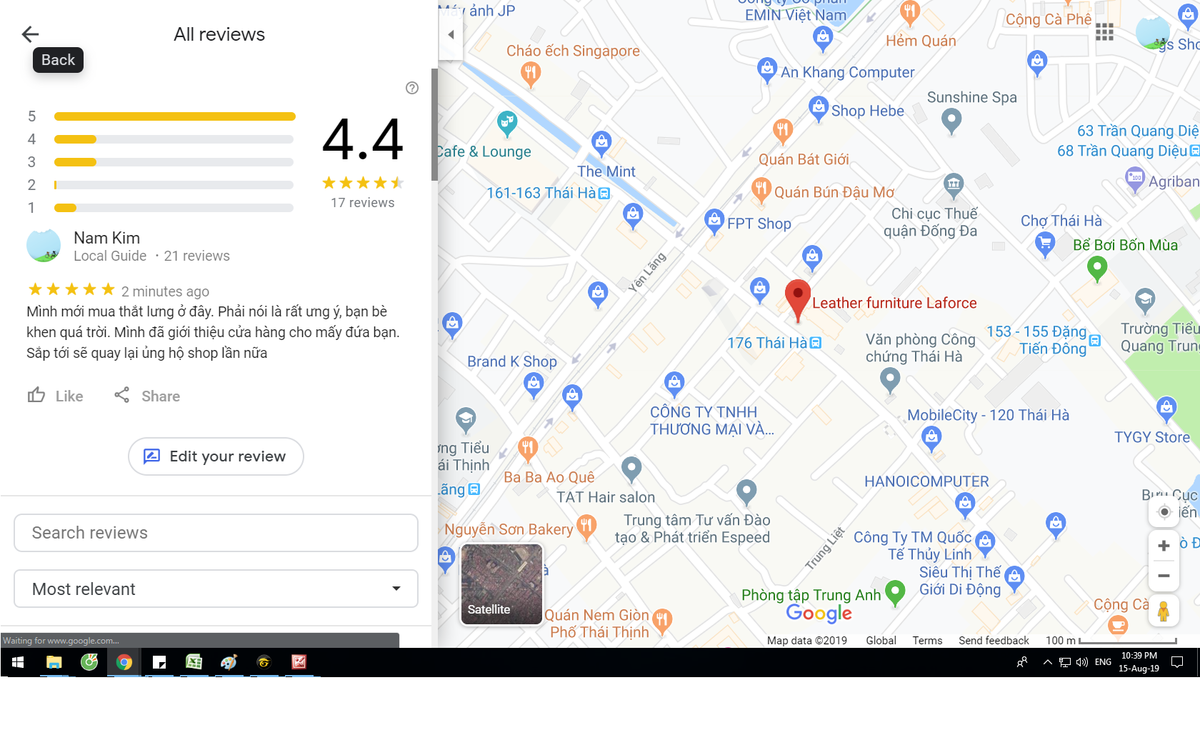Select the Cafe & Lounge pin
The width and height of the screenshot is (1200, 750).
(x=508, y=124)
